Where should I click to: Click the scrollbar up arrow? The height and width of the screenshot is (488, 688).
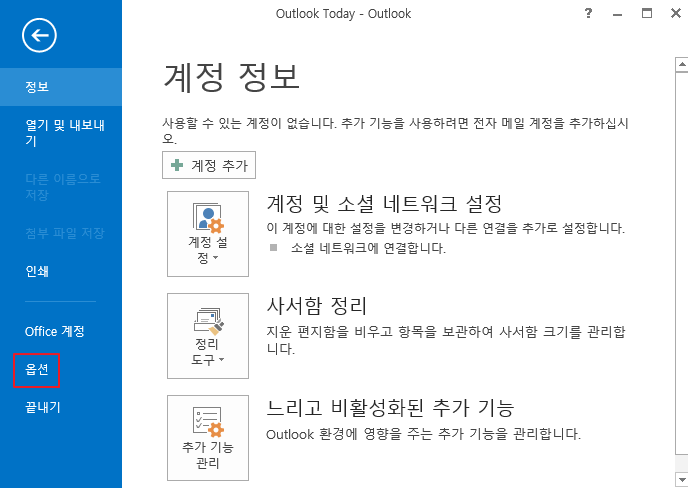pyautogui.click(x=681, y=65)
